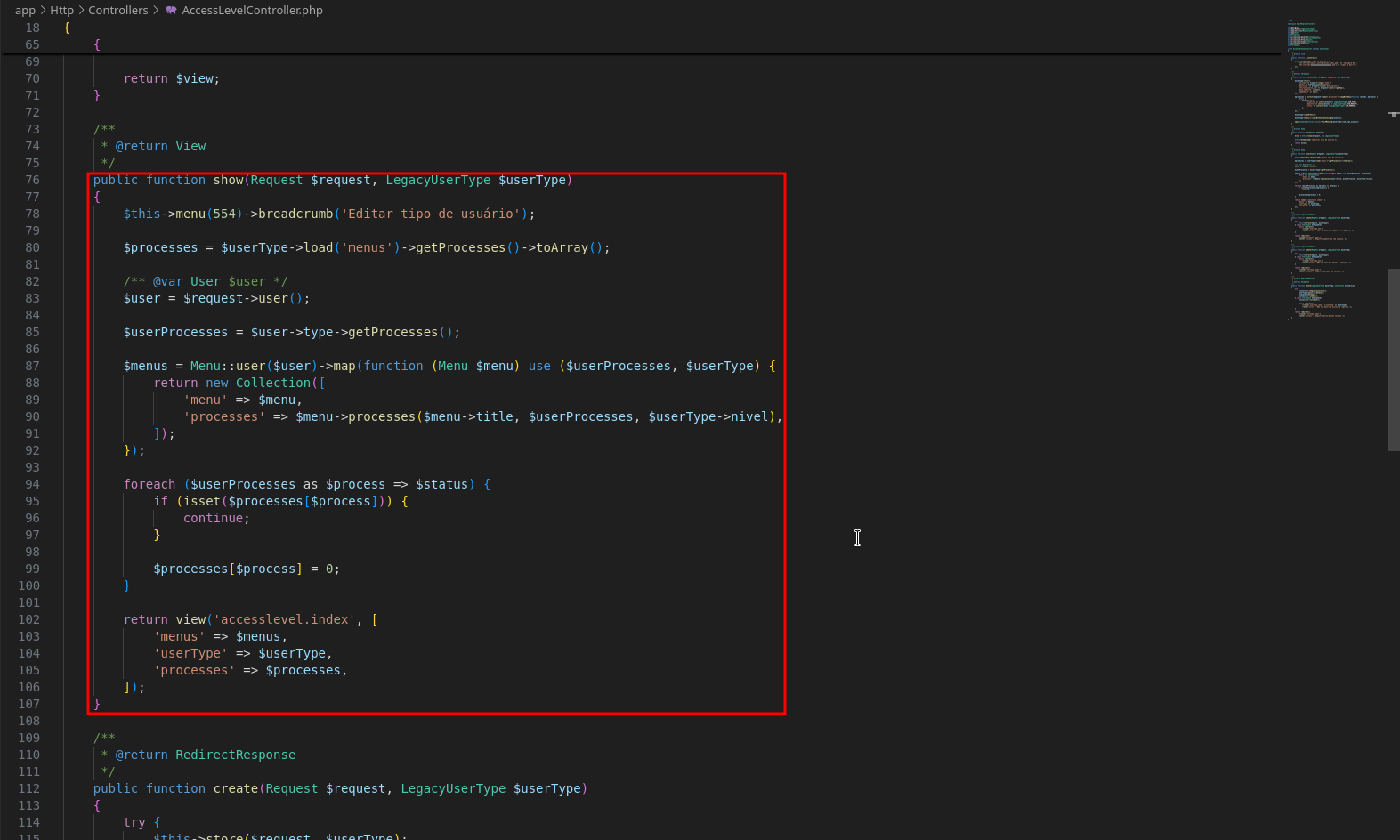Click the 'menus' string in the load call
This screenshot has width=1400, height=840.
pyautogui.click(x=367, y=247)
